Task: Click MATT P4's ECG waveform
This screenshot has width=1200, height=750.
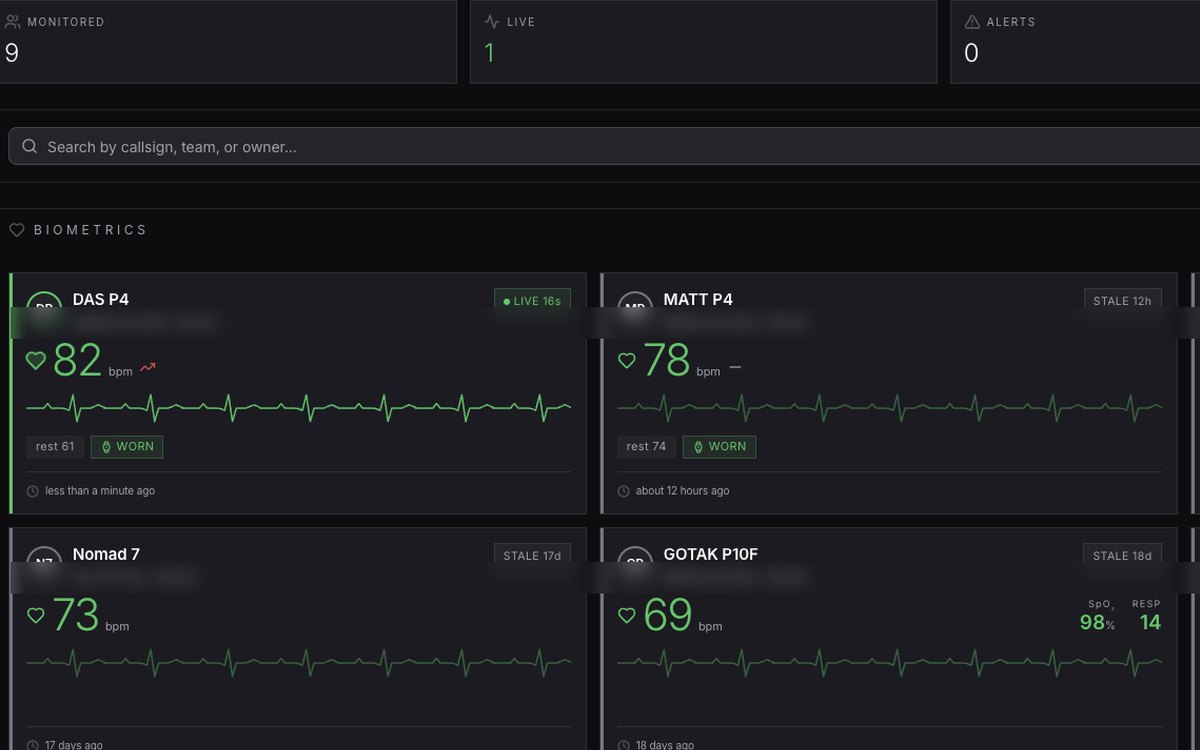Action: point(889,406)
